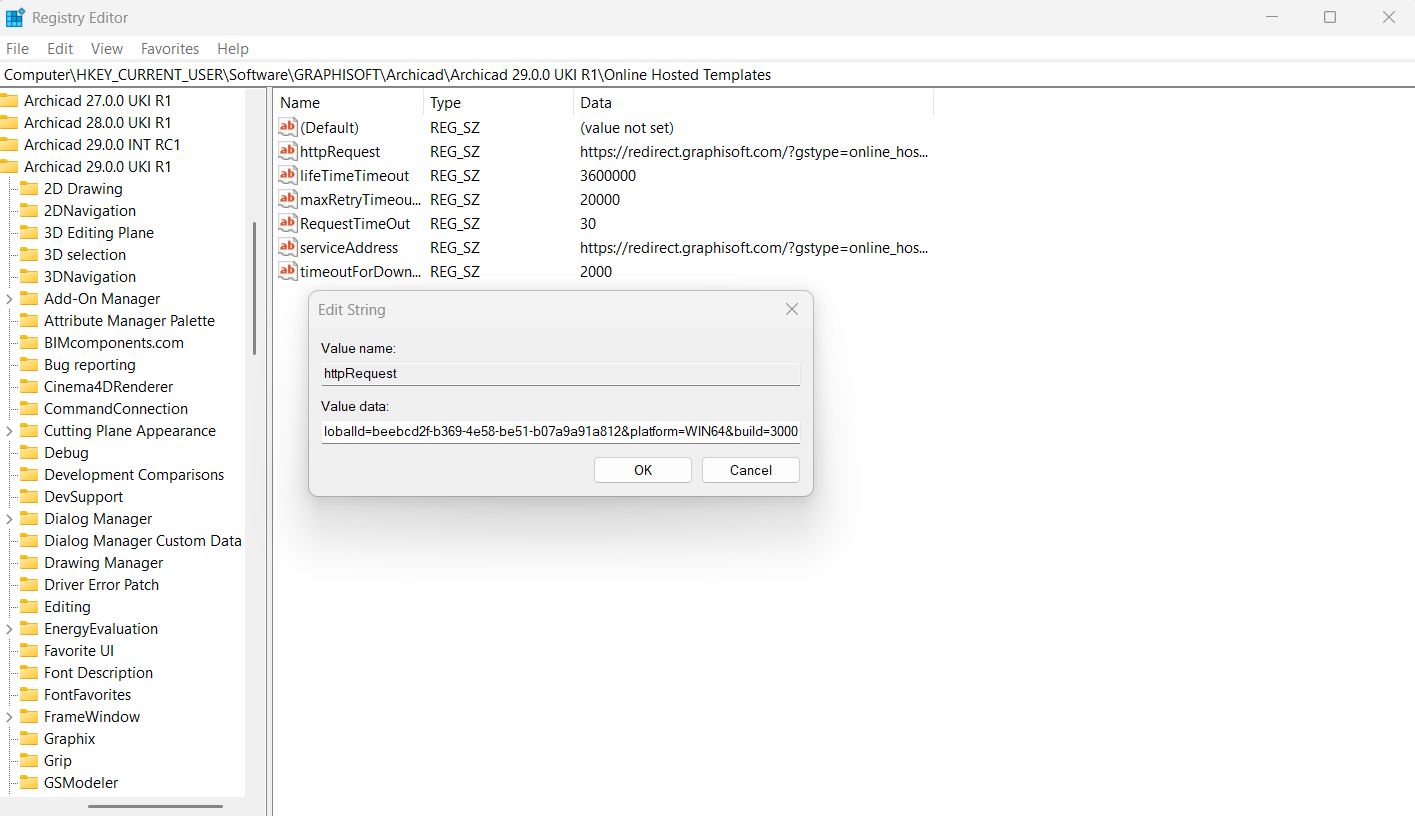Expand the Dialog Manager key
The width and height of the screenshot is (1415, 816).
[x=9, y=518]
